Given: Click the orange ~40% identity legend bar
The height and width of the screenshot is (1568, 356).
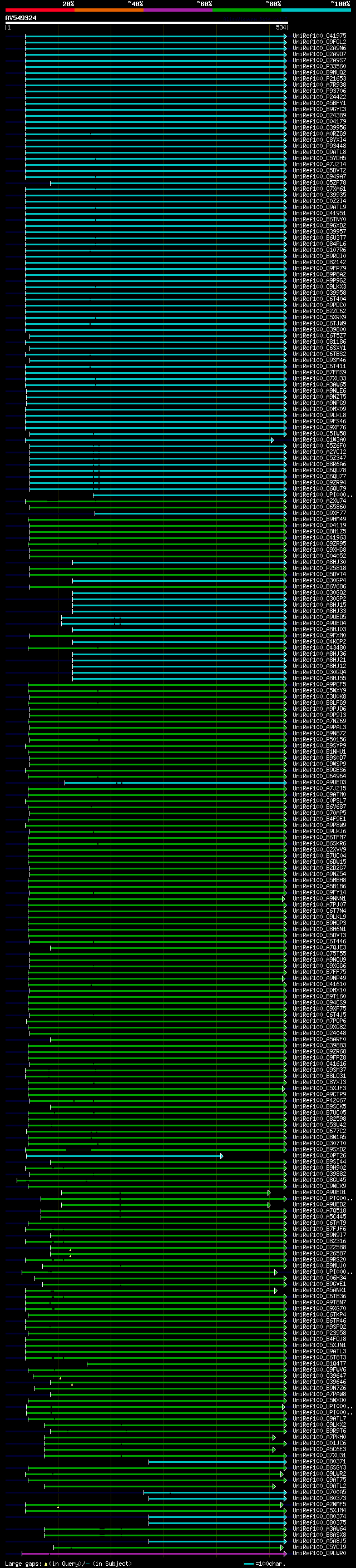Looking at the screenshot, I should coord(109,10).
